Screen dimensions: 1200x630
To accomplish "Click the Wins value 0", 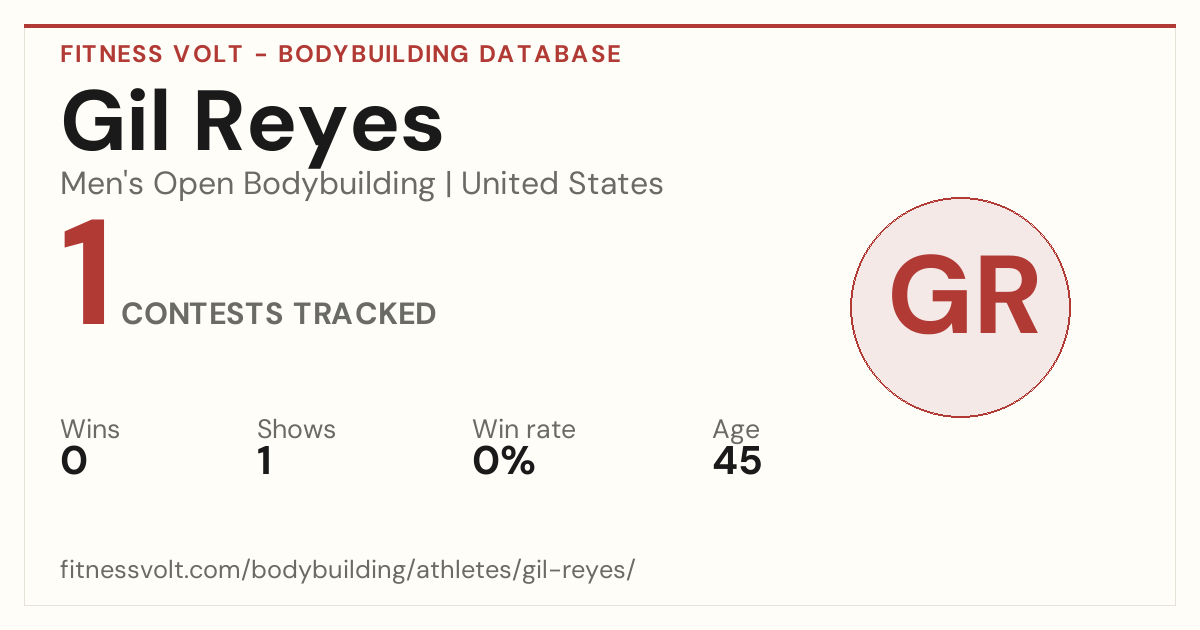I will tap(74, 461).
